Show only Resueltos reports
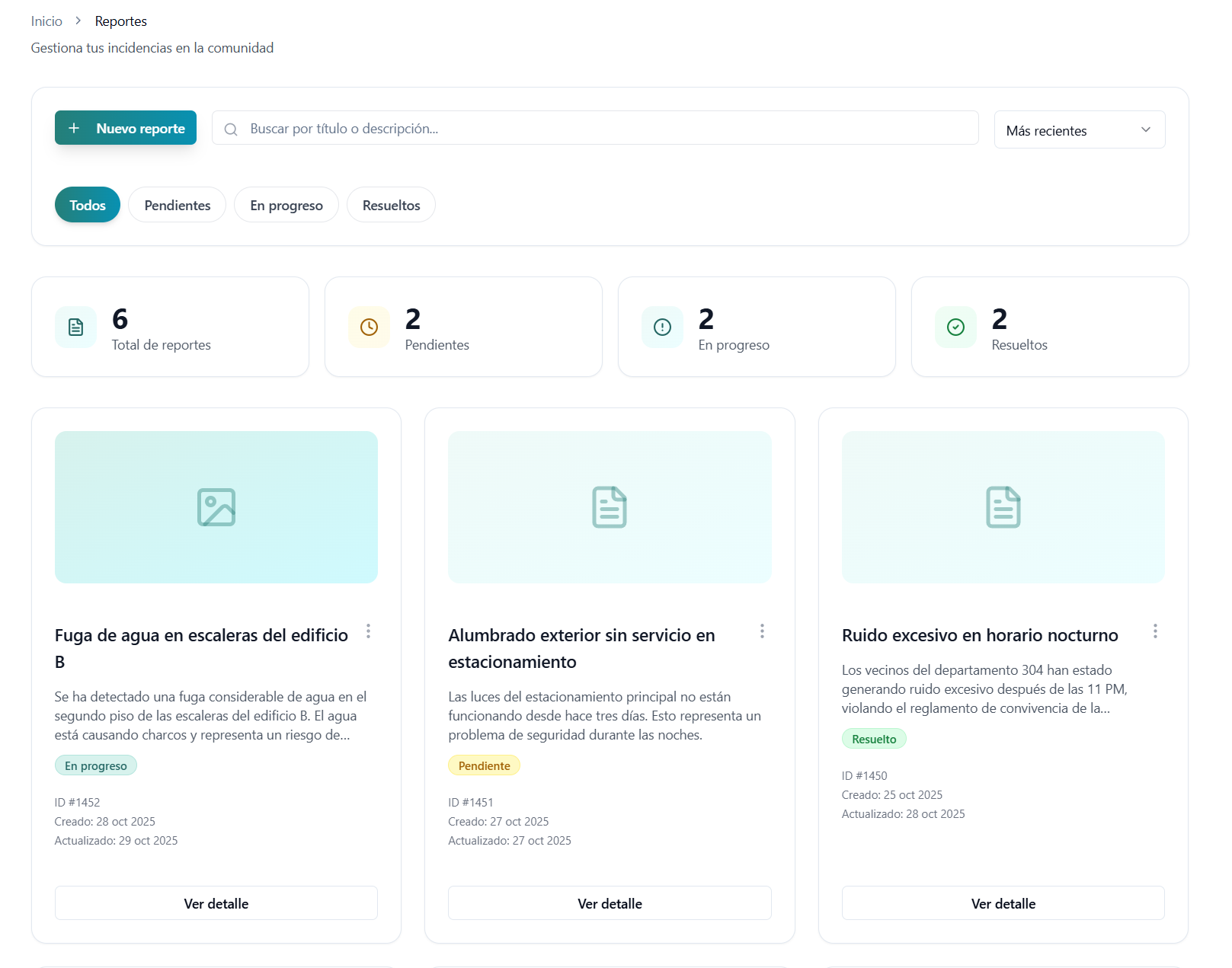This screenshot has height=968, width=1232. click(x=391, y=206)
